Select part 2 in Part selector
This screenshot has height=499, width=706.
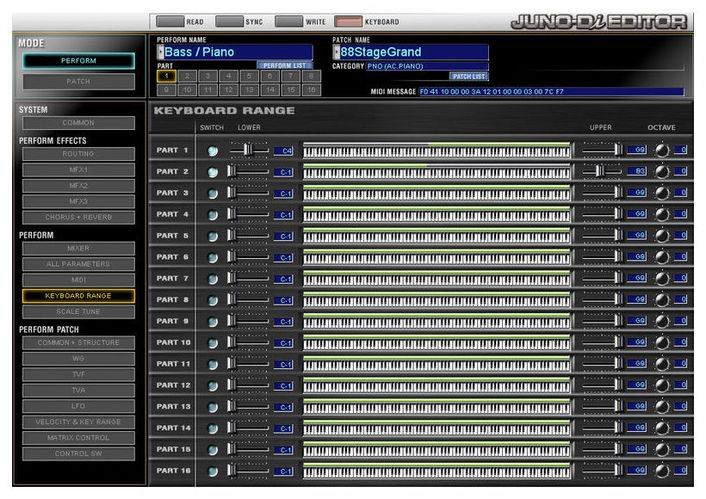click(187, 76)
